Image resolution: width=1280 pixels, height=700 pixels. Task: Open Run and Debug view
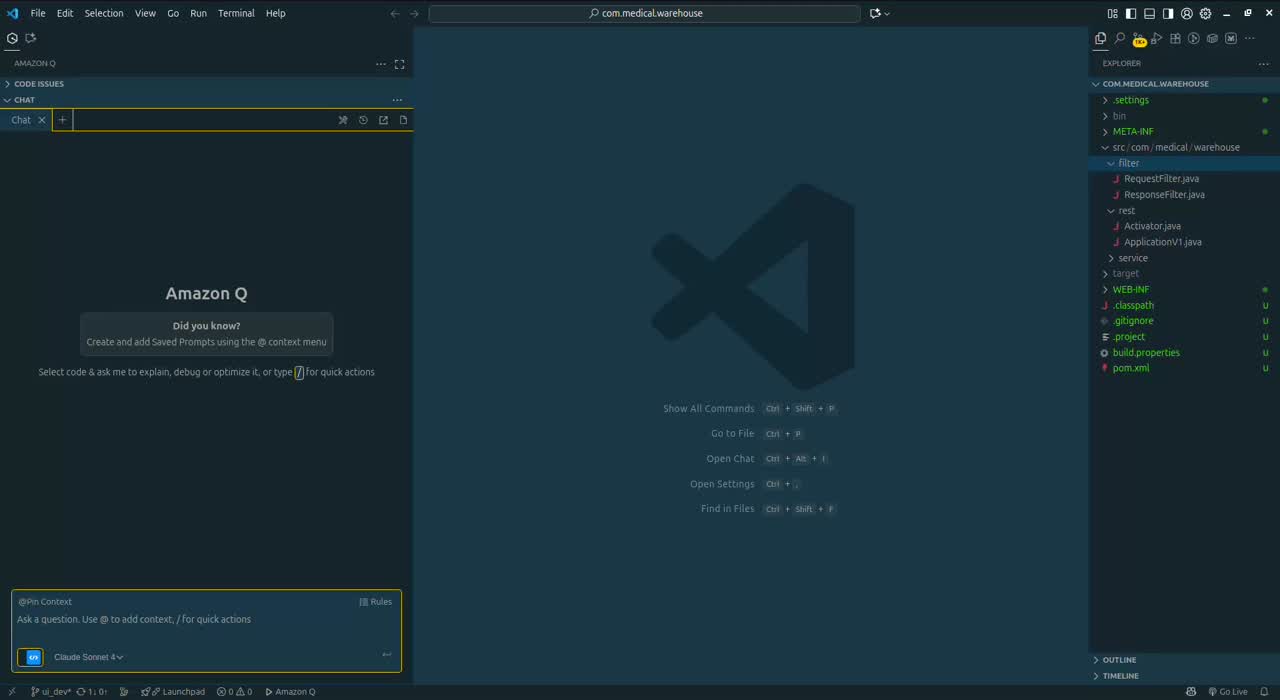coord(1157,39)
